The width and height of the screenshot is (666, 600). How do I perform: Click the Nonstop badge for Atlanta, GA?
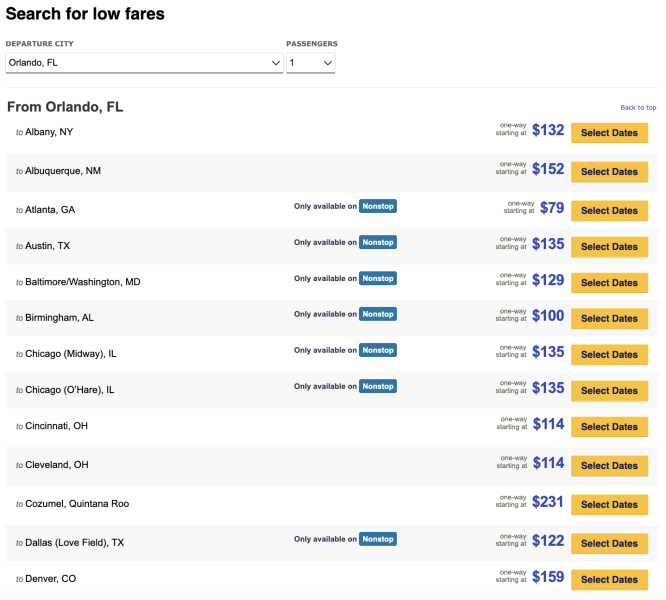coord(378,206)
